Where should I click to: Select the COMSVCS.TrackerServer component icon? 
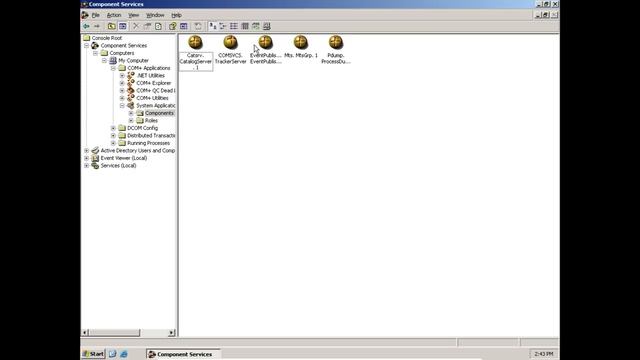[x=231, y=42]
